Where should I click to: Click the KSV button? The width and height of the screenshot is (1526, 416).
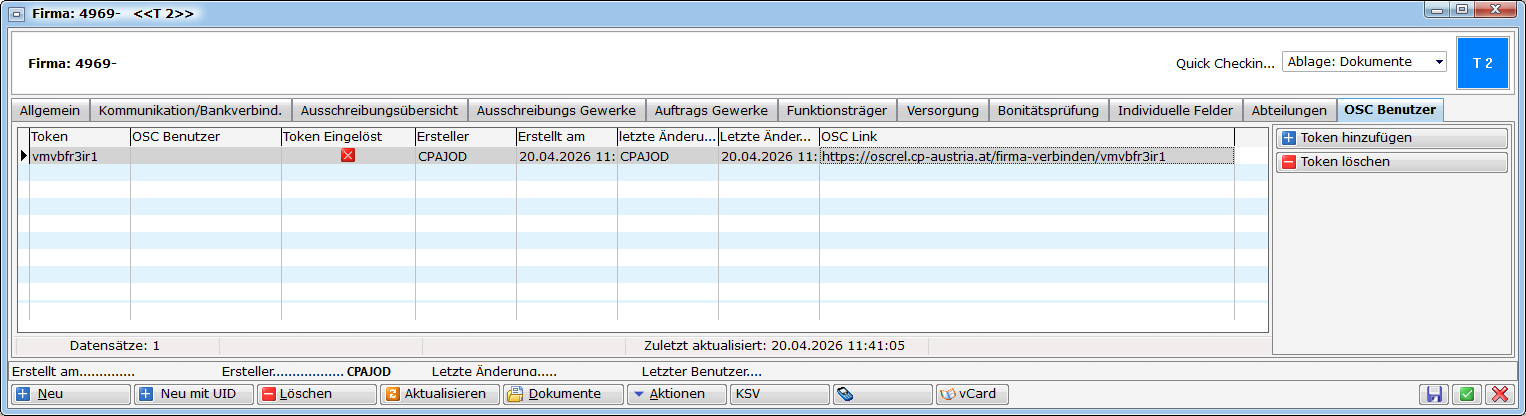click(x=779, y=394)
